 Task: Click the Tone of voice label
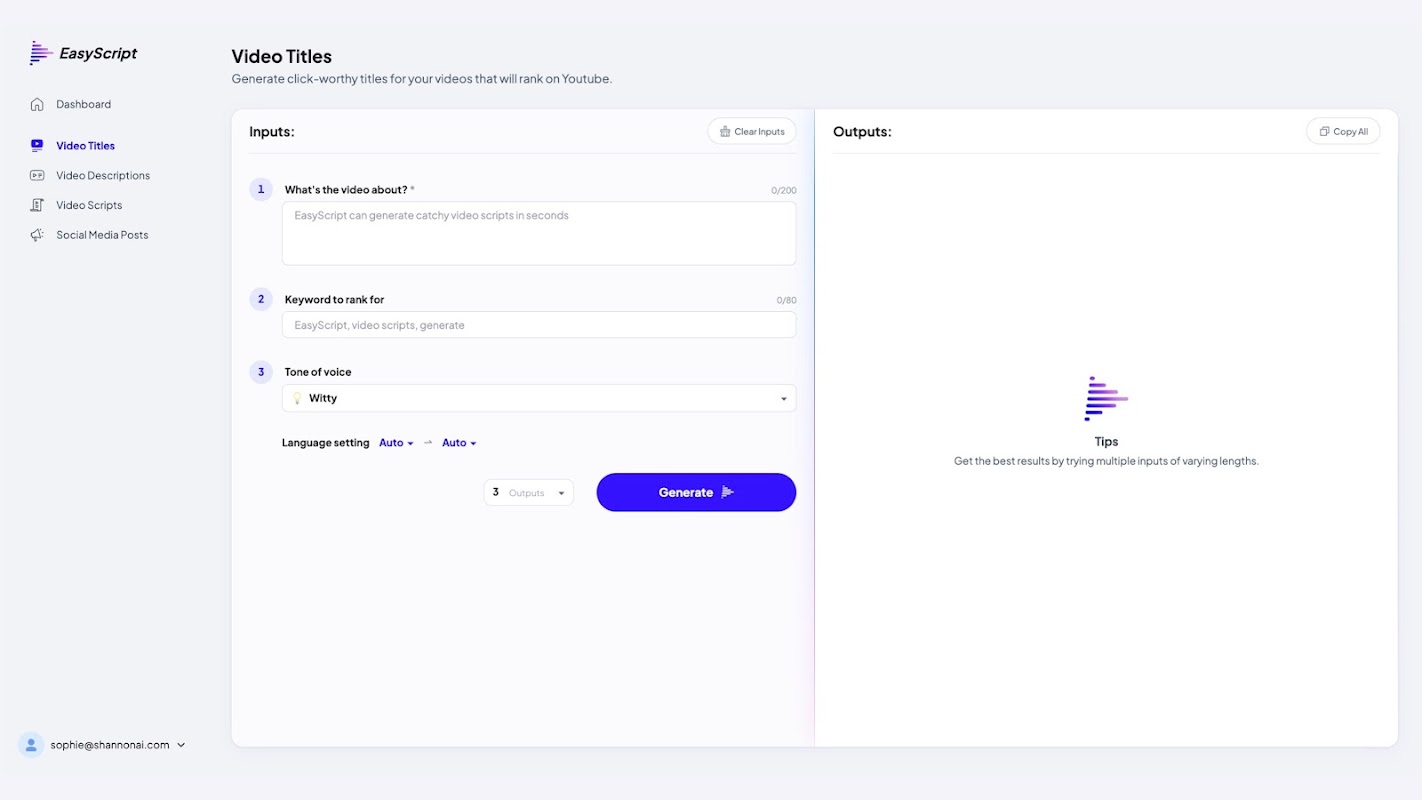point(318,372)
